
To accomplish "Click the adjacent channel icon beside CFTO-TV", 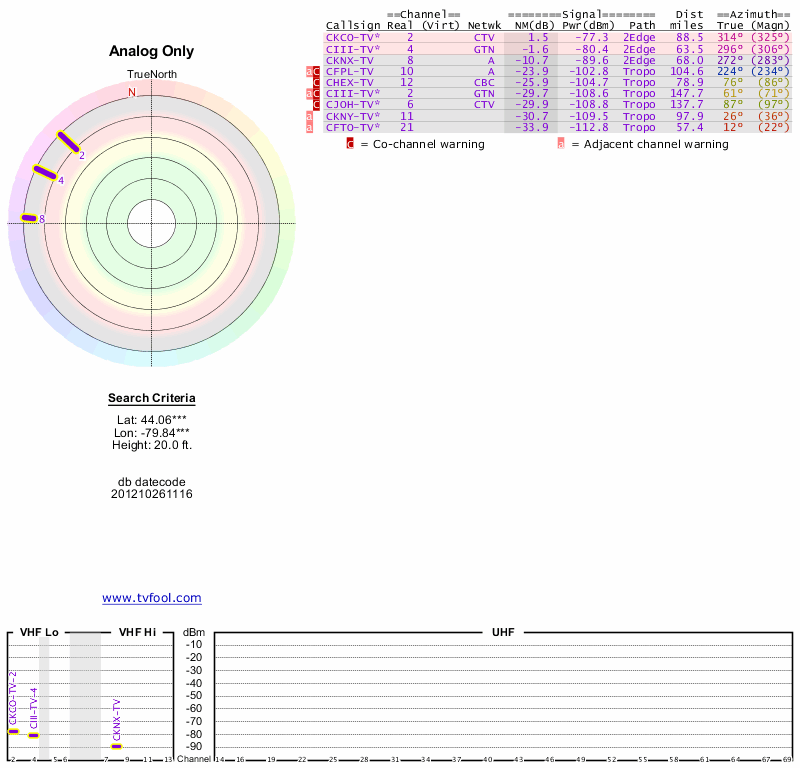I will click(309, 128).
